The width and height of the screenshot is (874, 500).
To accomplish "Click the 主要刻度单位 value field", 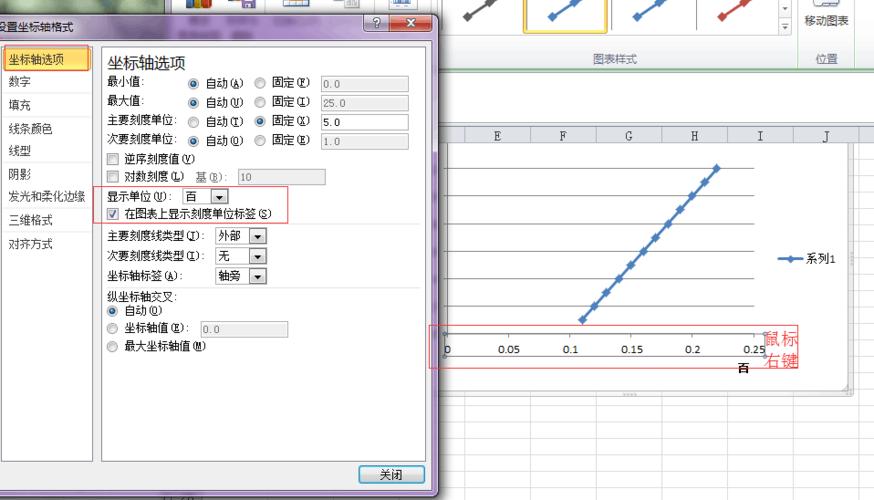I will tap(364, 122).
